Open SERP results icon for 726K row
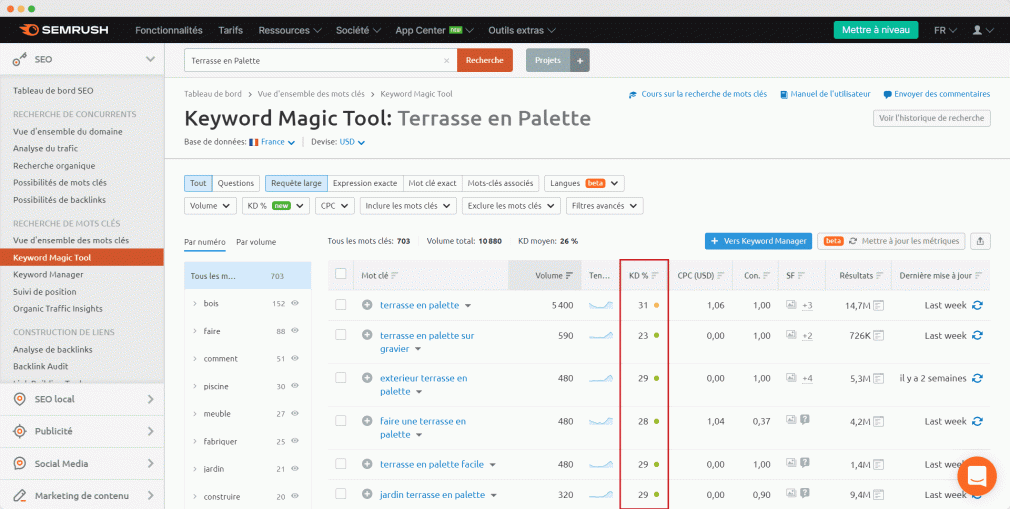 878,336
